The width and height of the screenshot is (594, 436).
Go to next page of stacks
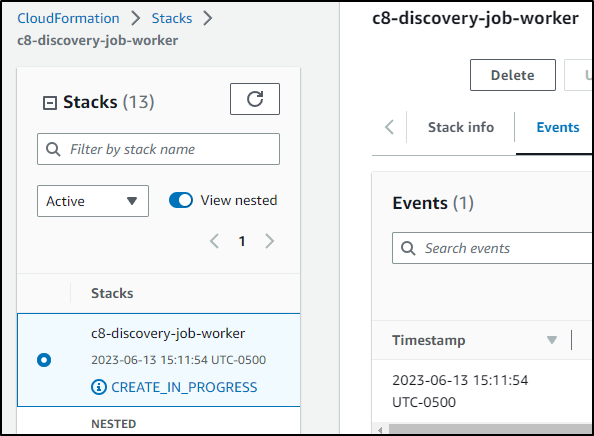point(269,241)
